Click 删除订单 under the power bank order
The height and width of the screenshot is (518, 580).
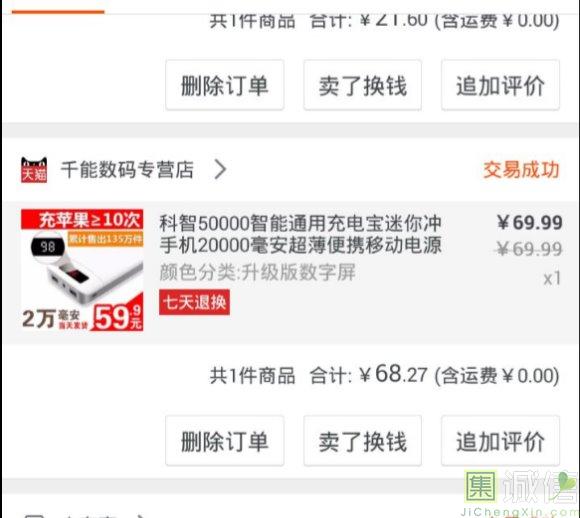click(225, 441)
